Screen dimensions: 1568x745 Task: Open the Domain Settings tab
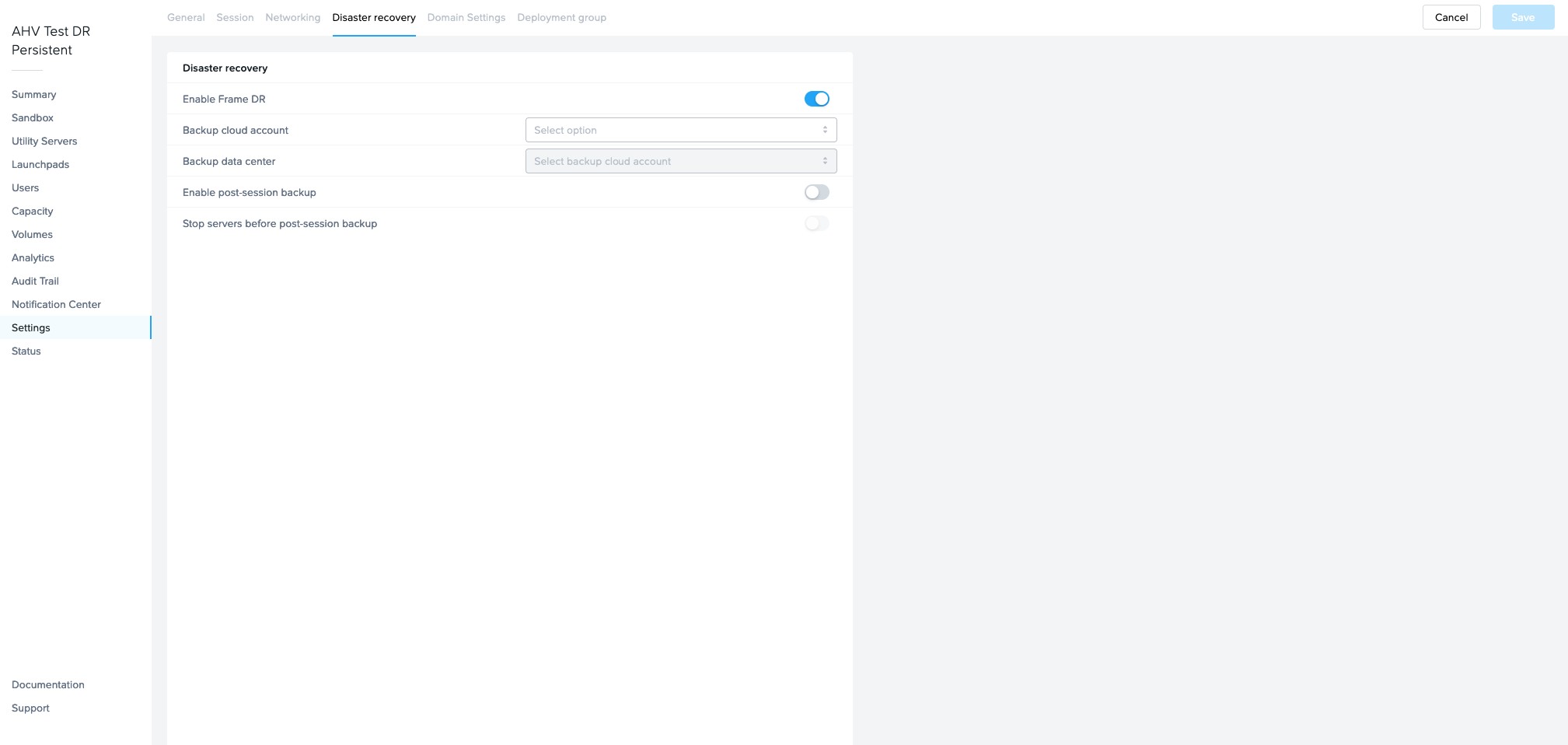pyautogui.click(x=466, y=17)
